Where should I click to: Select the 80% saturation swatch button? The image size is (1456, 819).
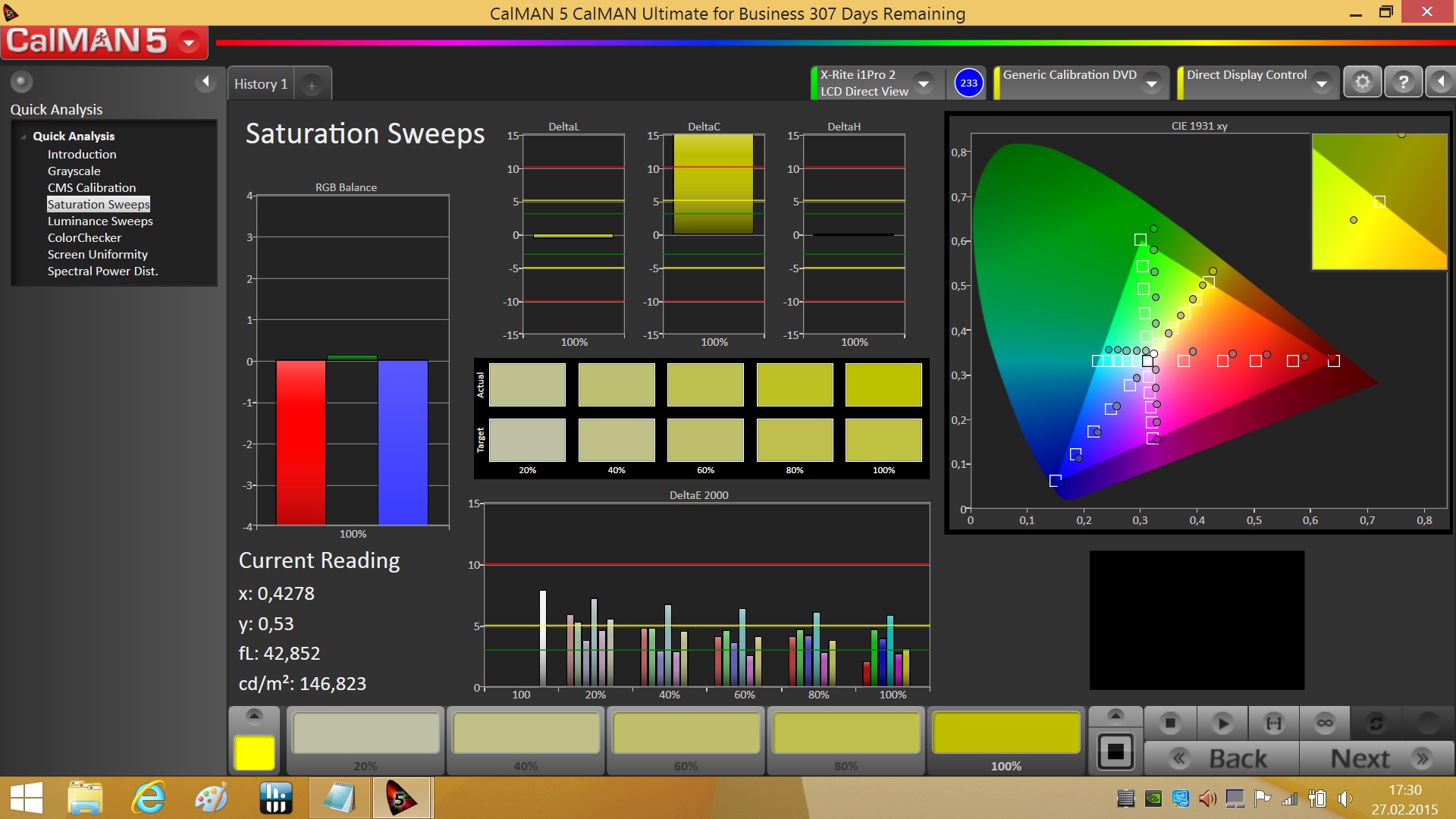coord(846,740)
